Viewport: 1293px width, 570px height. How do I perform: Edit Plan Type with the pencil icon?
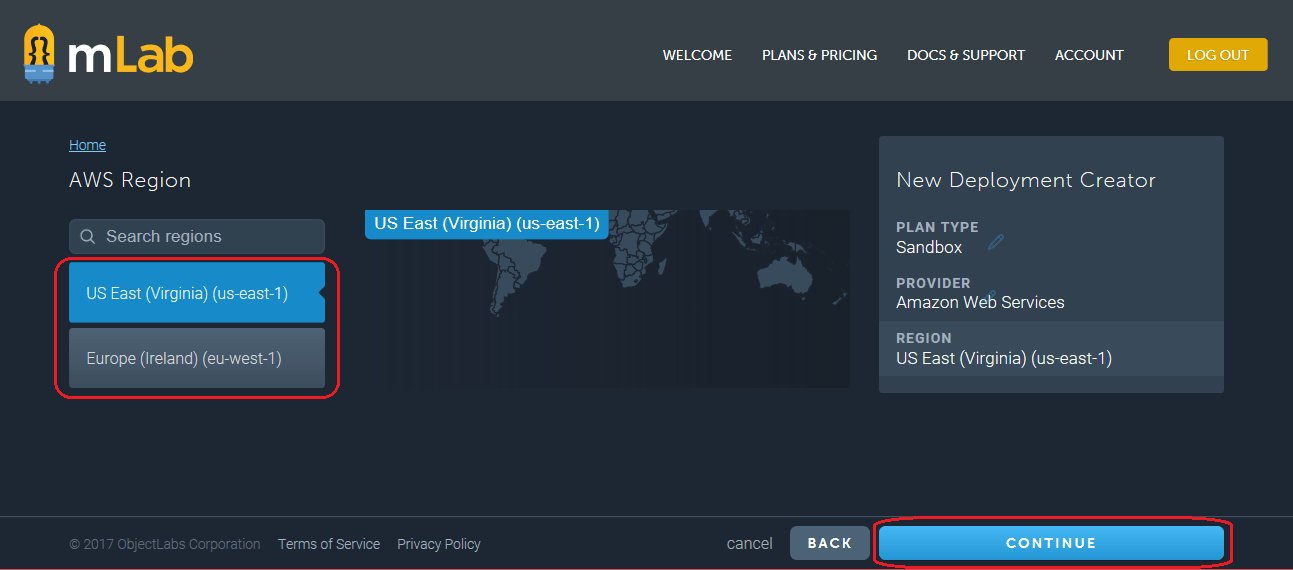point(995,242)
